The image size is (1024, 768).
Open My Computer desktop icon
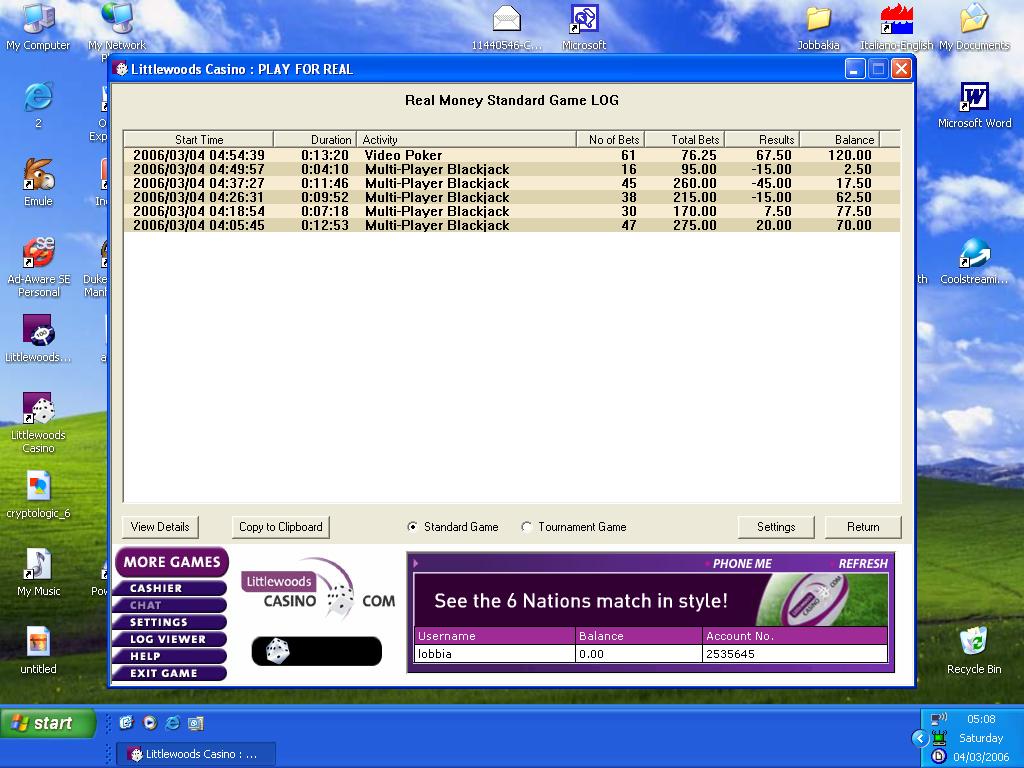pos(38,26)
